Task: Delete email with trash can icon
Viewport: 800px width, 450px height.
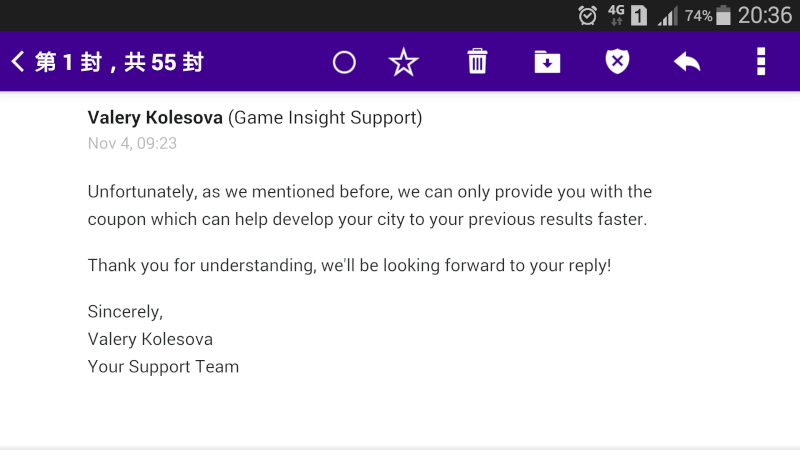Action: tap(478, 61)
